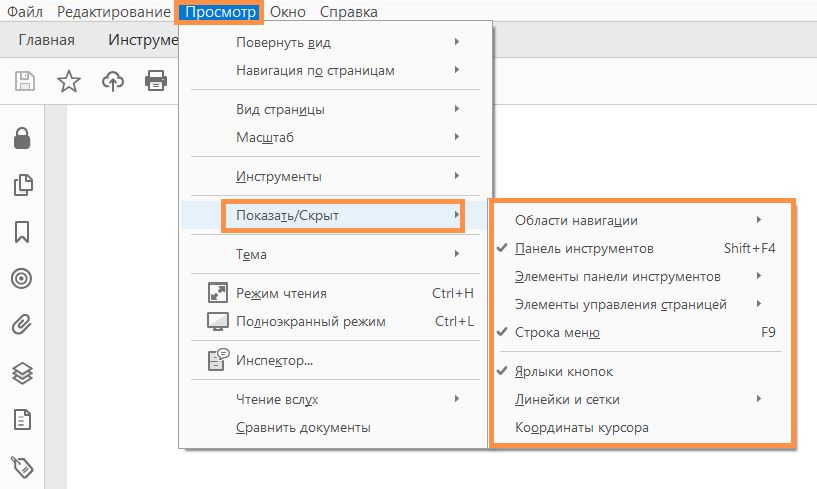Open the Tags sidebar icon
Viewport: 817px width, 489px height.
(22, 467)
